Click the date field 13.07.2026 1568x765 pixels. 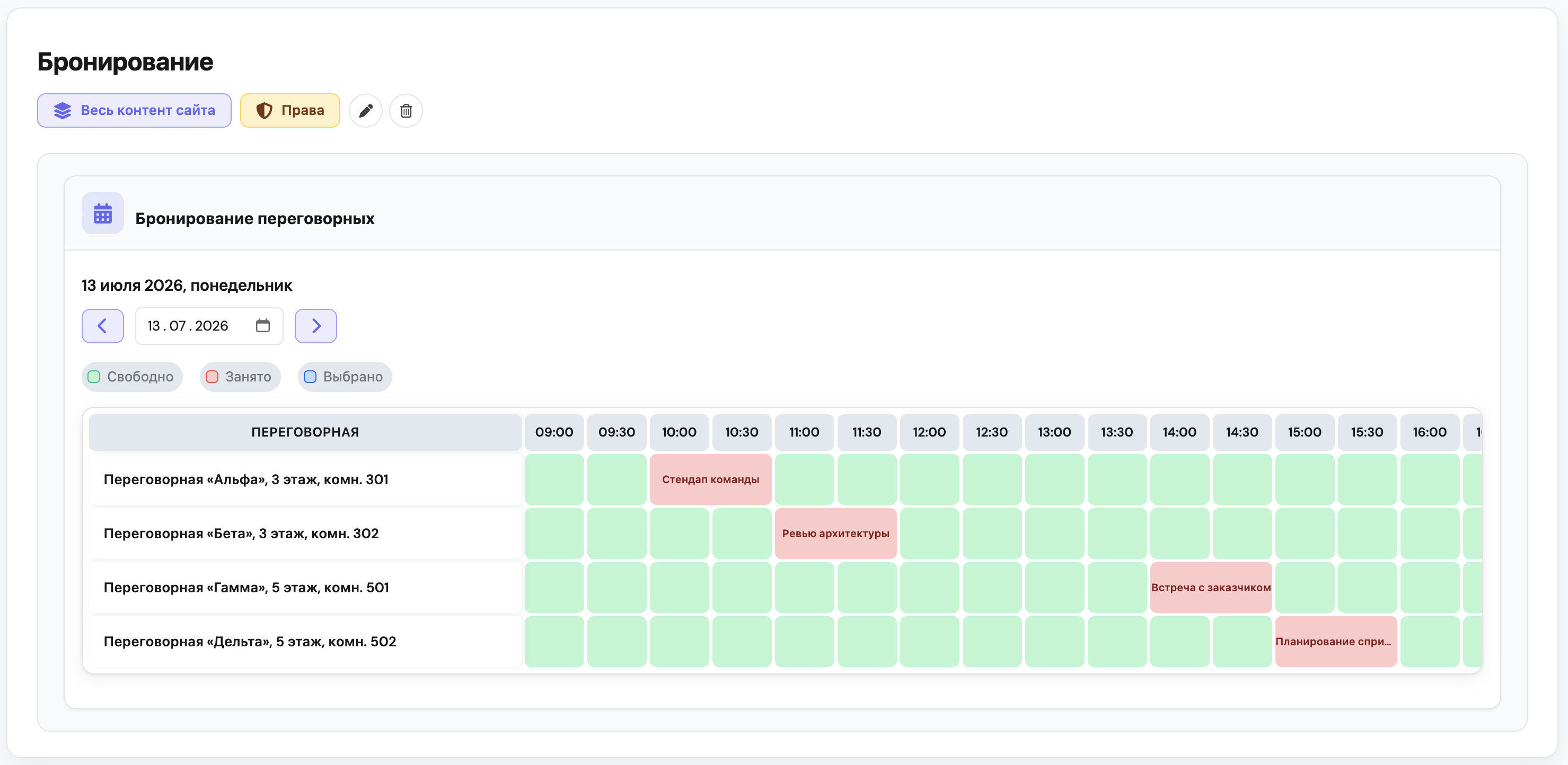[209, 326]
